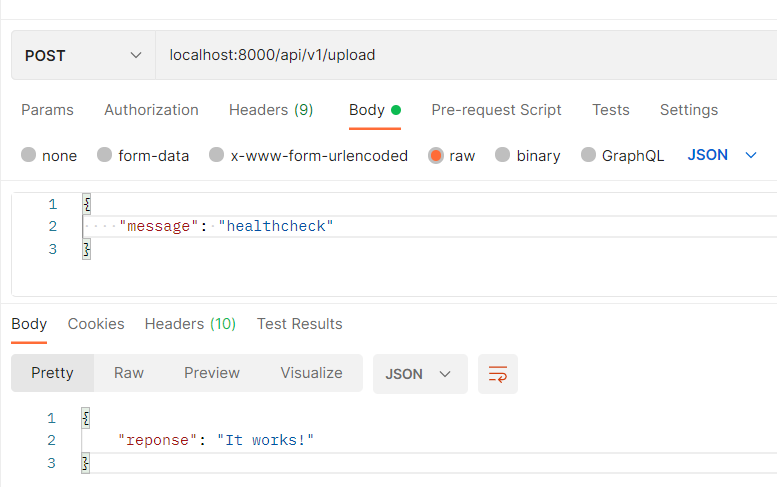Viewport: 777px width, 487px height.
Task: Open the Authorization tab
Action: pos(151,109)
